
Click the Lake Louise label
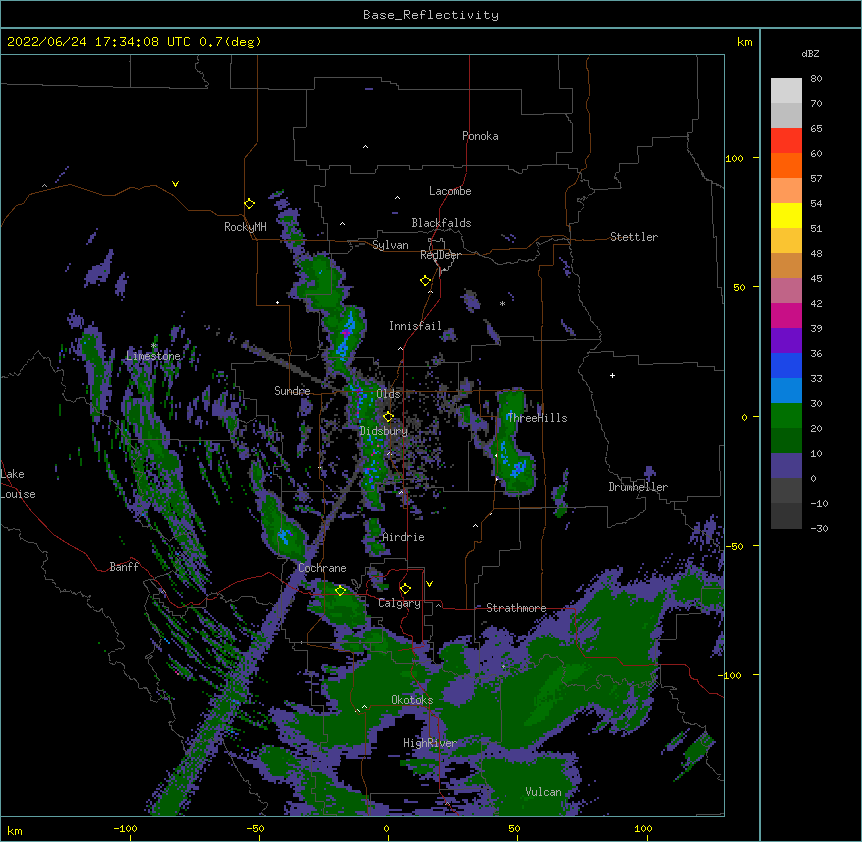(18, 484)
